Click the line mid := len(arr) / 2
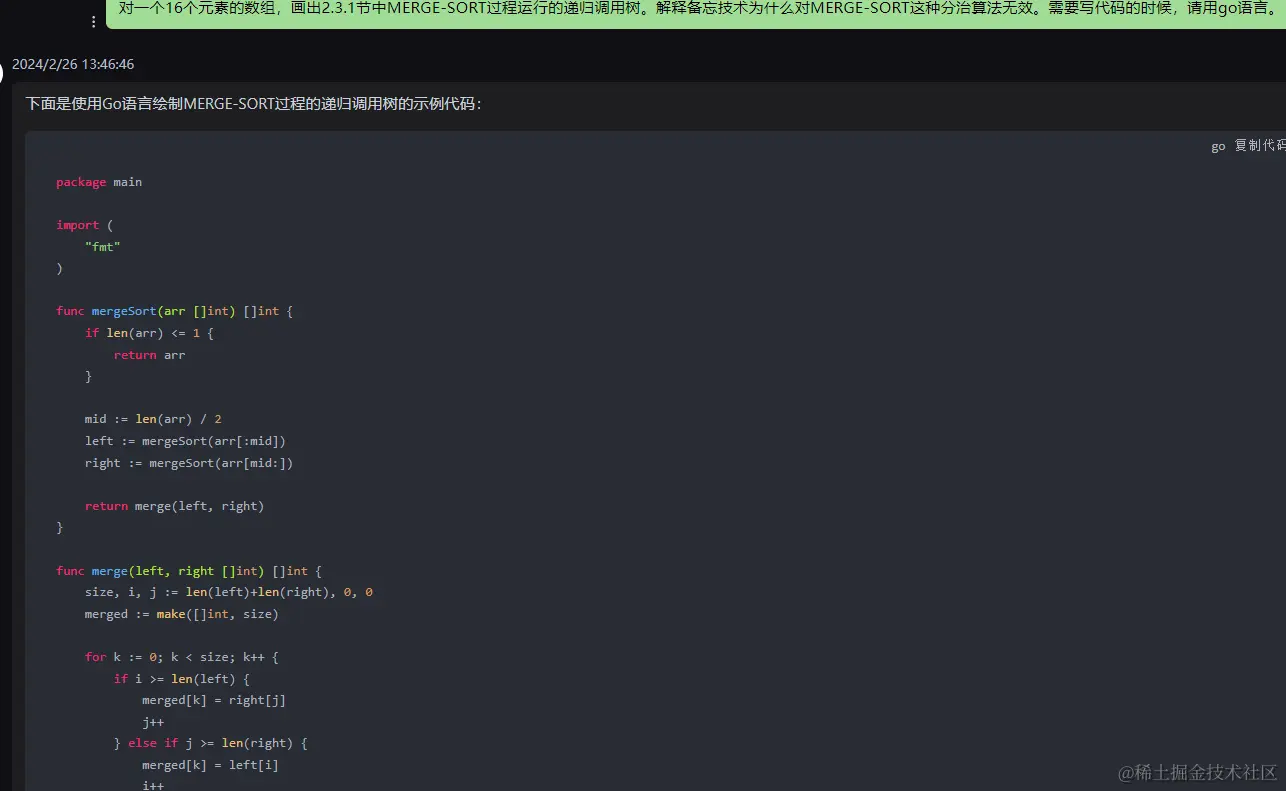This screenshot has height=791, width=1286. [153, 419]
